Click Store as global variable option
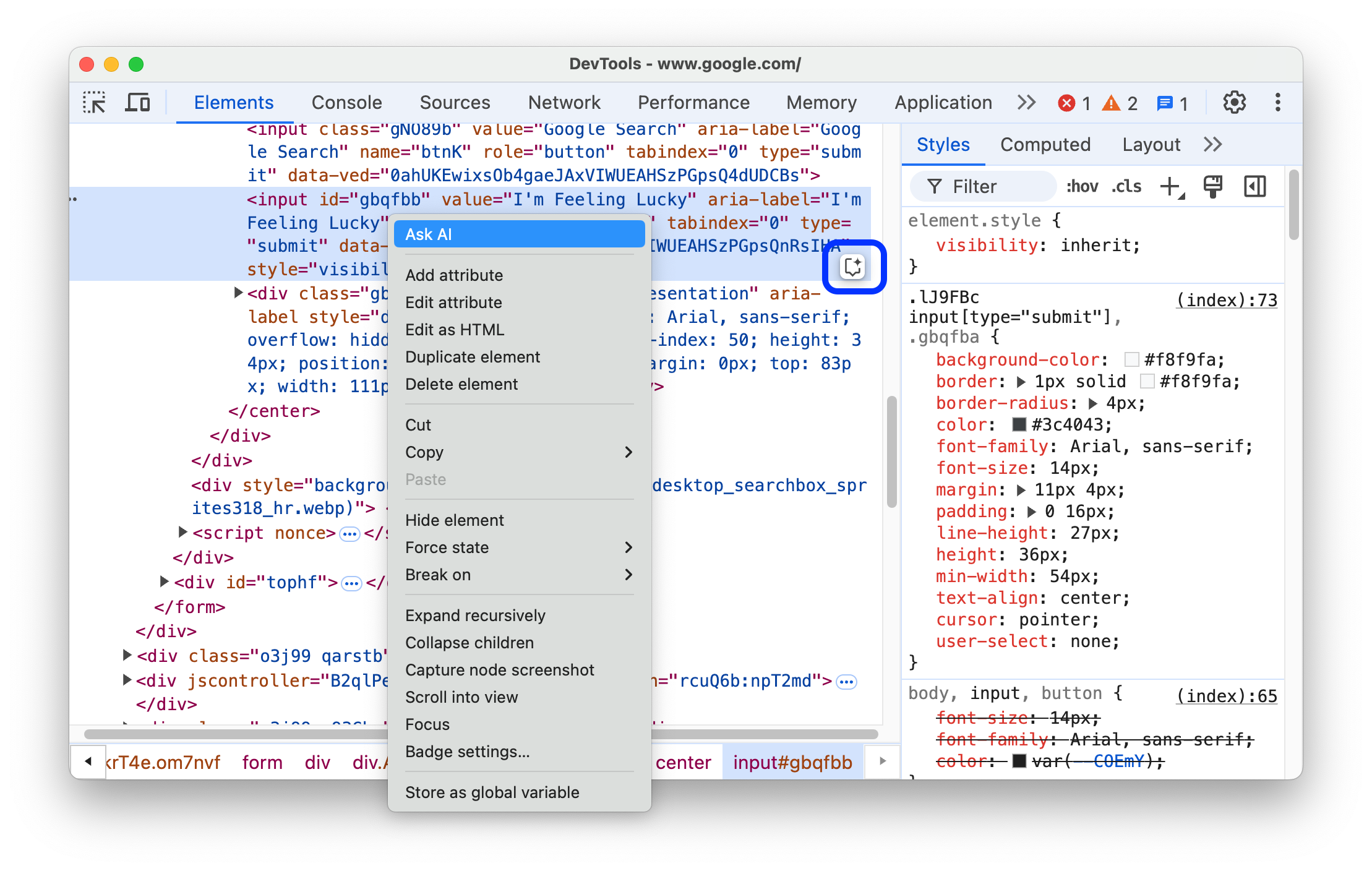The image size is (1372, 871). (492, 792)
